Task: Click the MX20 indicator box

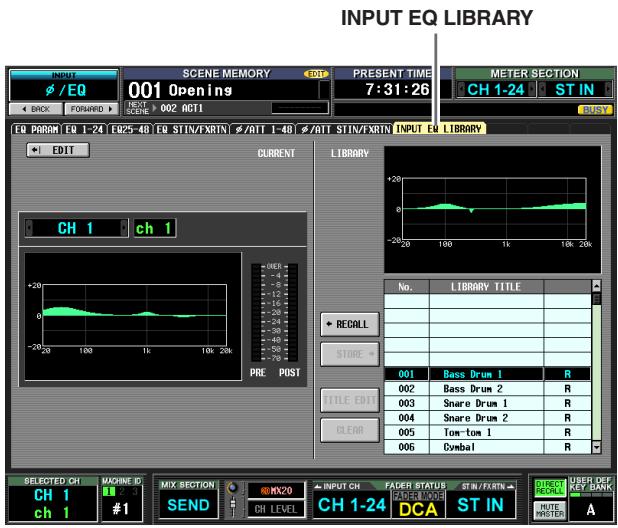Action: coord(276,491)
